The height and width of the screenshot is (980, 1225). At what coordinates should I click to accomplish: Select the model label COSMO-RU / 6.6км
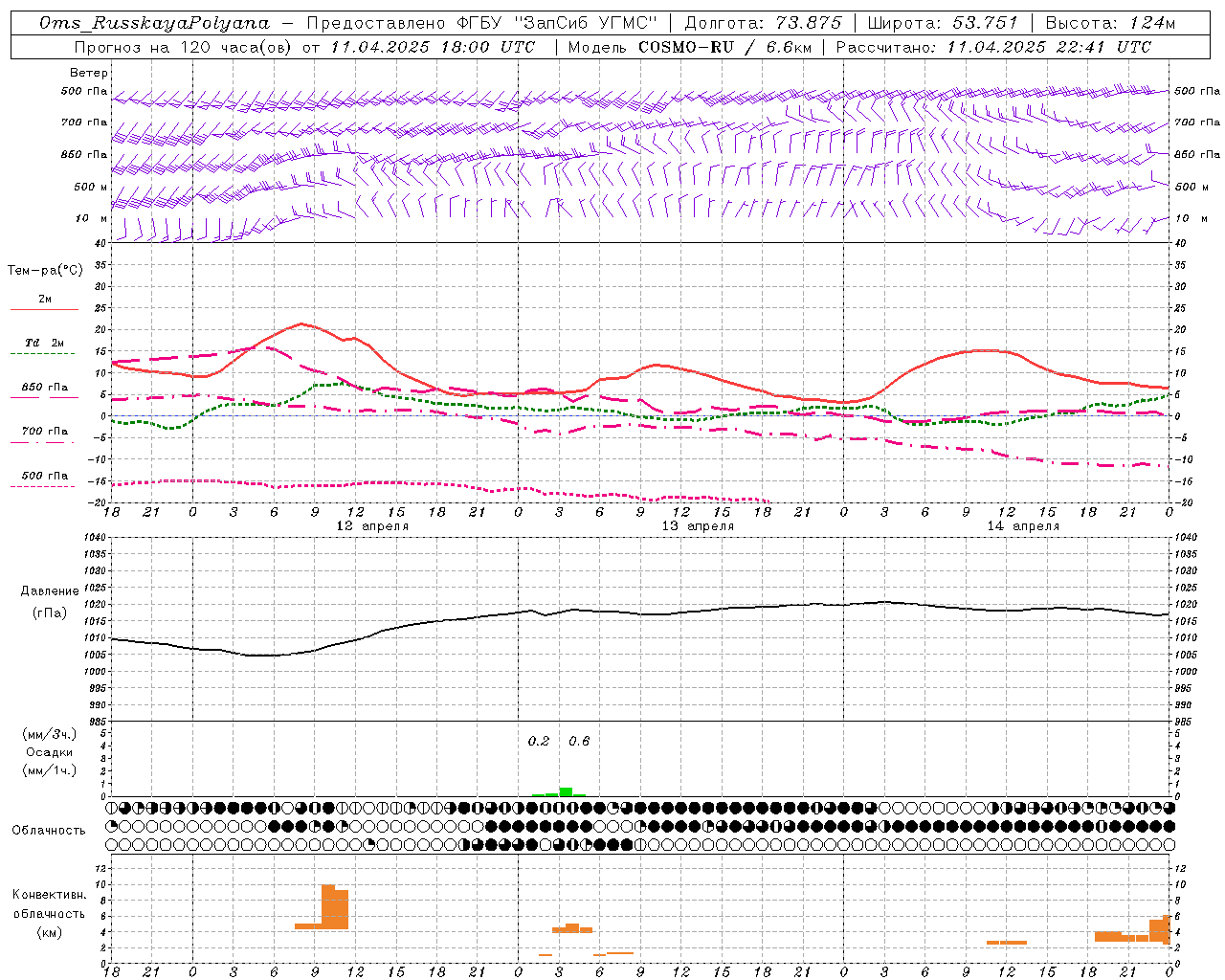[x=725, y=47]
